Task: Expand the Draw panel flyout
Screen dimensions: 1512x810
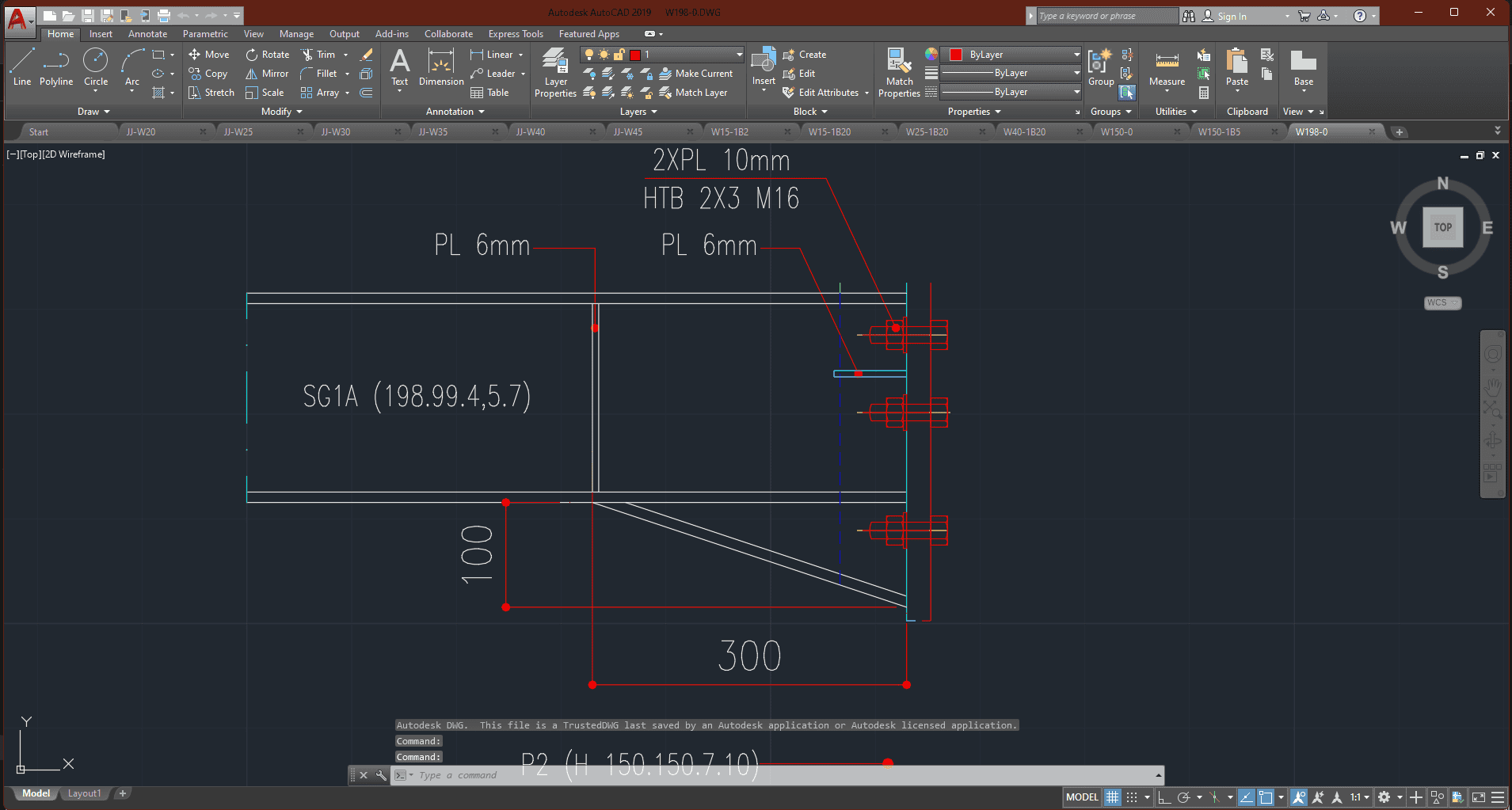Action: coord(93,112)
